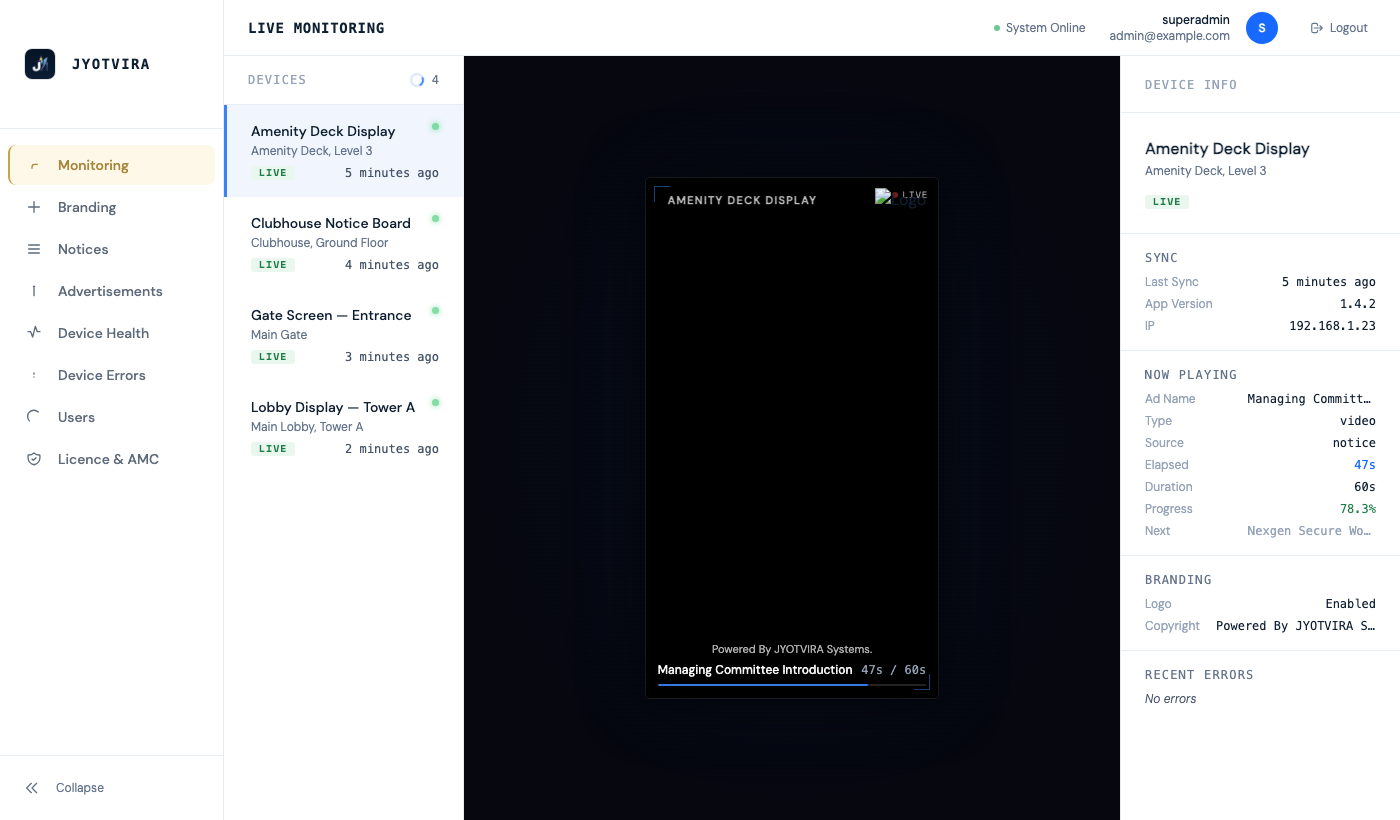
Task: Open Licence & AMC page
Action: 111,459
